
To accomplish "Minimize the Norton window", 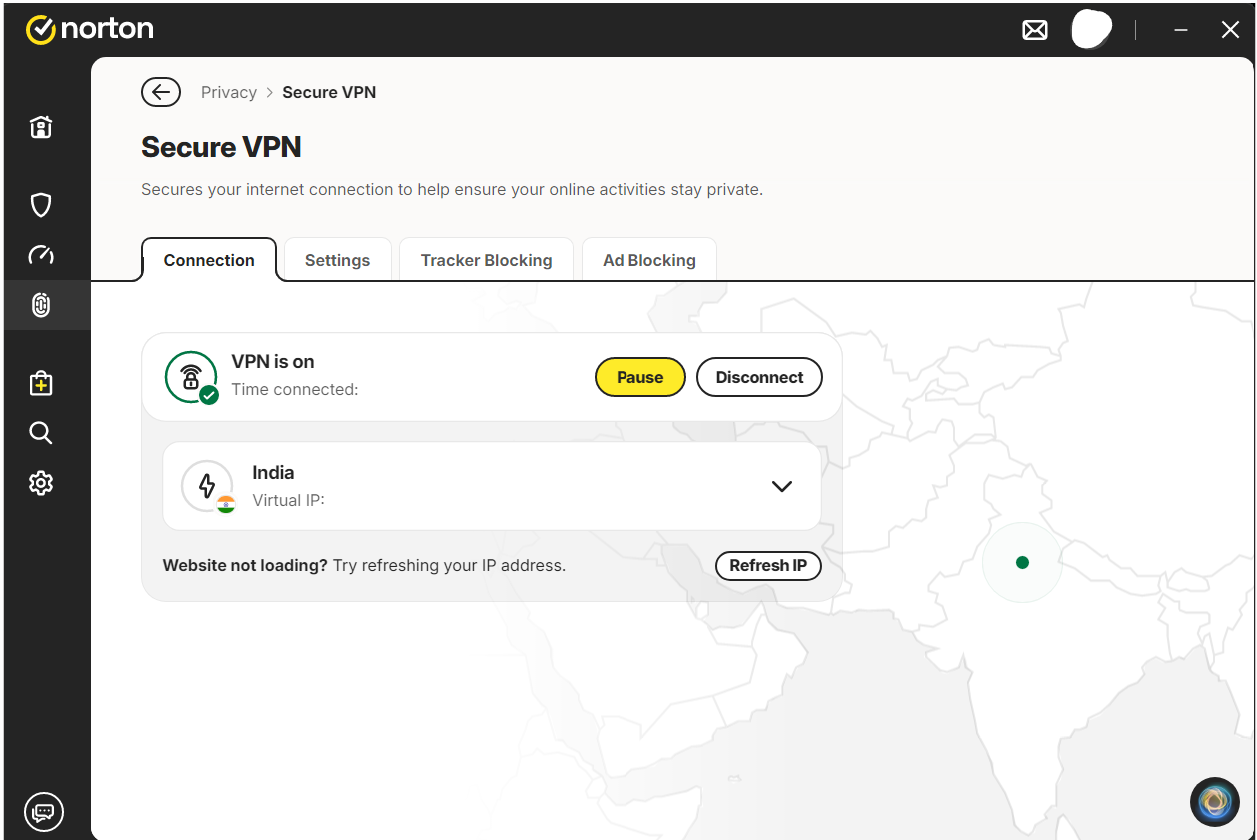I will 1181,31.
